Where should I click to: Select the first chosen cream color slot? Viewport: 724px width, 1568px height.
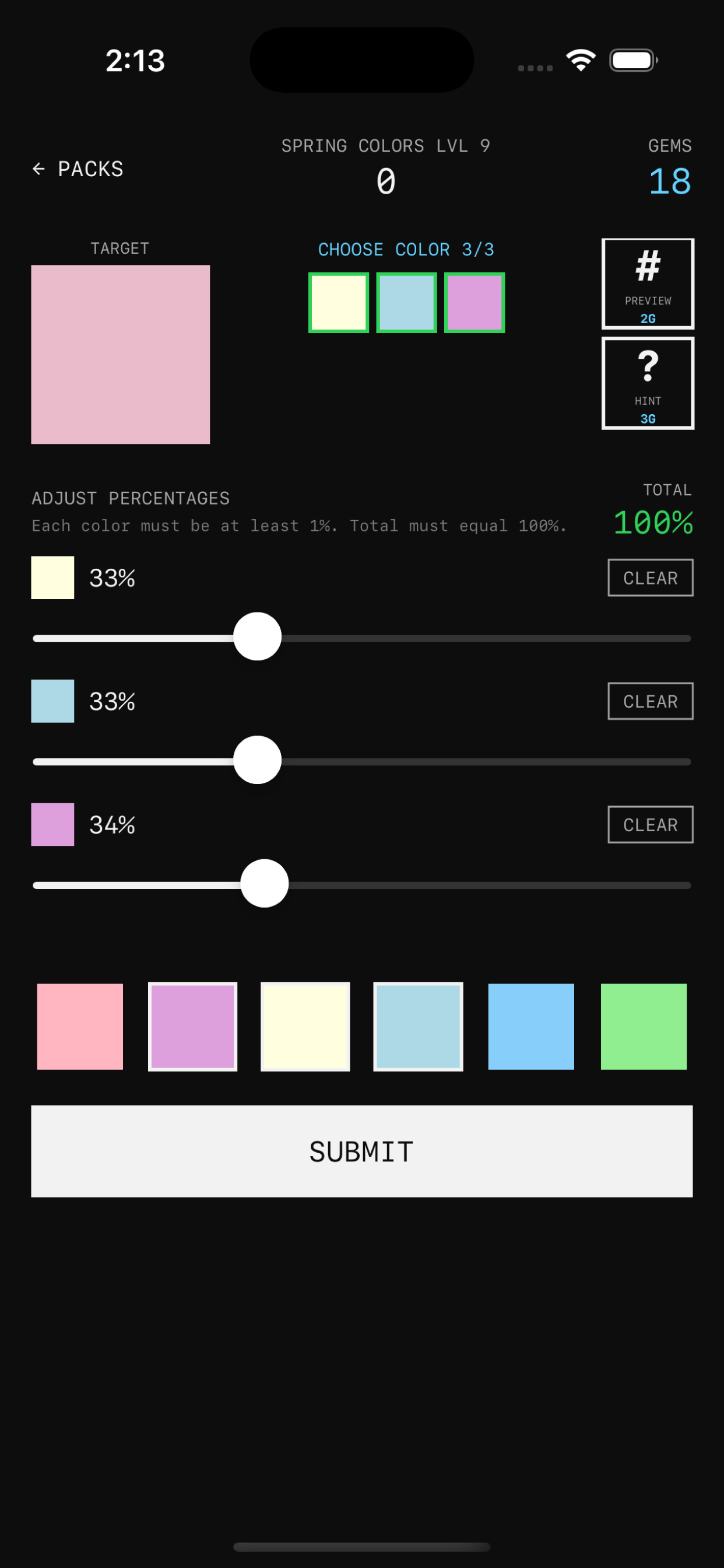(x=338, y=302)
